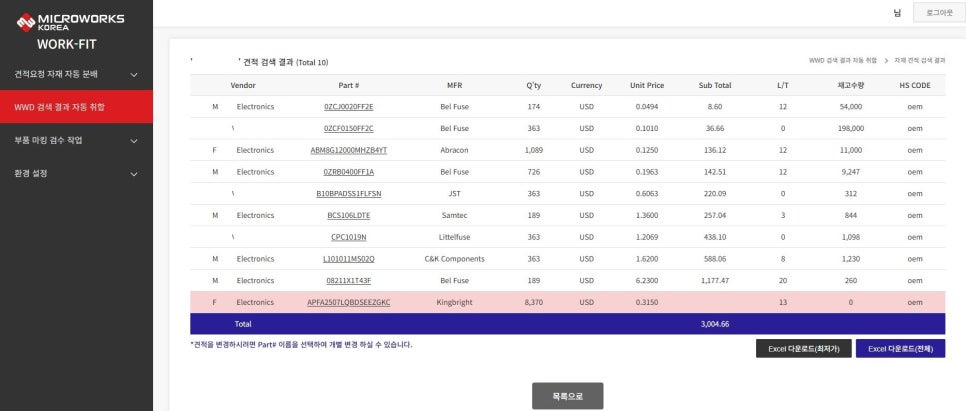Screen dimensions: 966x411
Task: Click the Vendor column header
Action: 243,85
